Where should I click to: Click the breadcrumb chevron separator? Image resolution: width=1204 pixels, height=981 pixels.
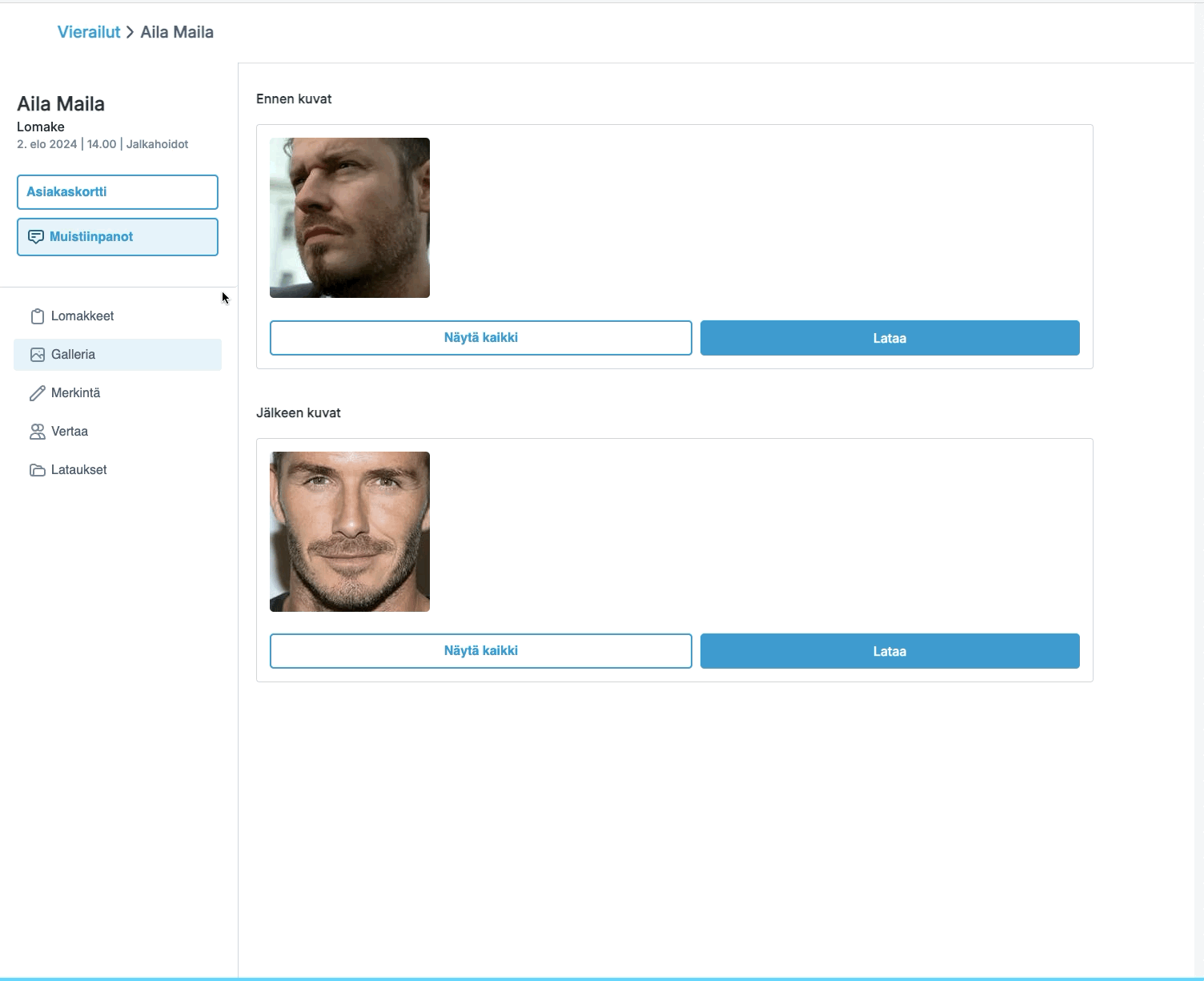pyautogui.click(x=130, y=32)
